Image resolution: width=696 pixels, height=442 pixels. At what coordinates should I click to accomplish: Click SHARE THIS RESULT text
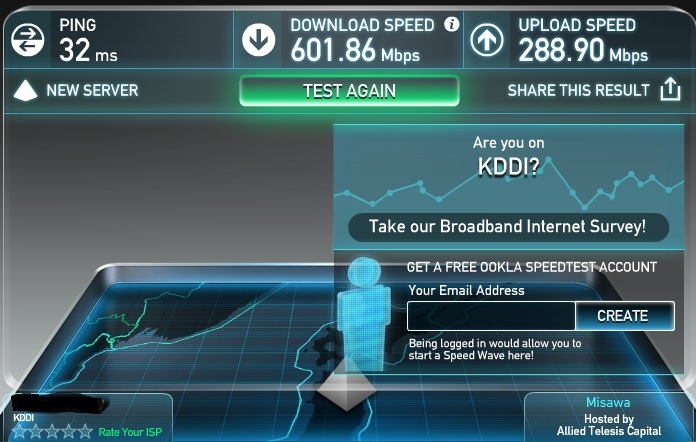click(578, 91)
